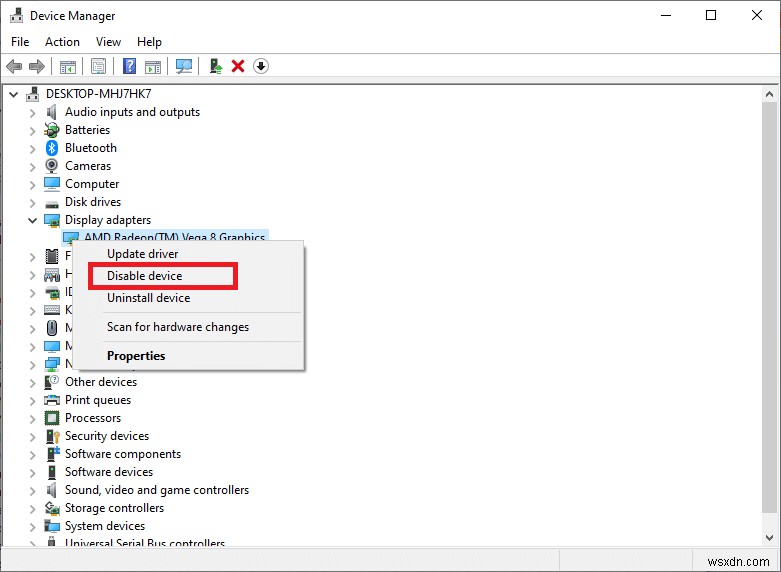
Task: Select Update driver in context menu
Action: [142, 254]
